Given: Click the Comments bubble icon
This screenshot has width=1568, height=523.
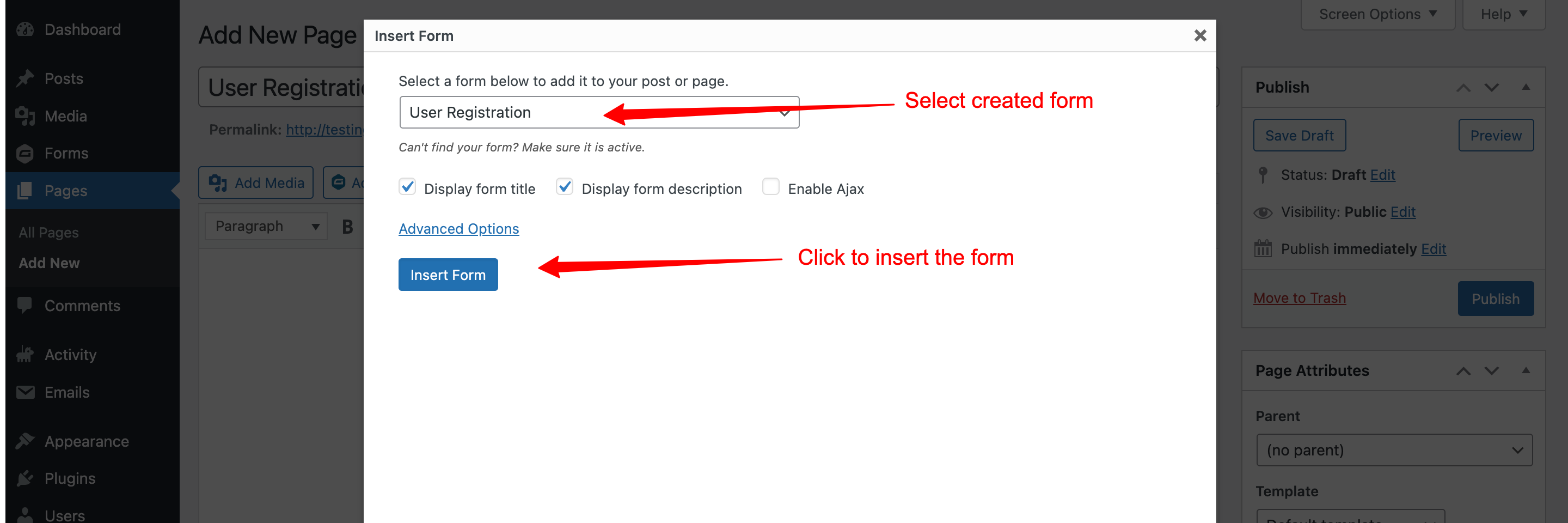Looking at the screenshot, I should pos(25,305).
